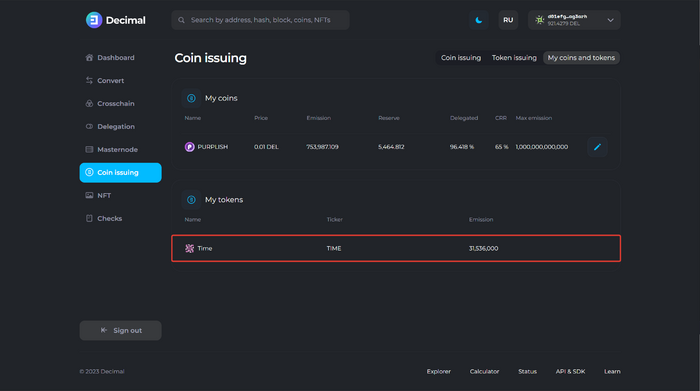The image size is (700, 391).
Task: Click the Crosschain sidebar icon
Action: [89, 104]
